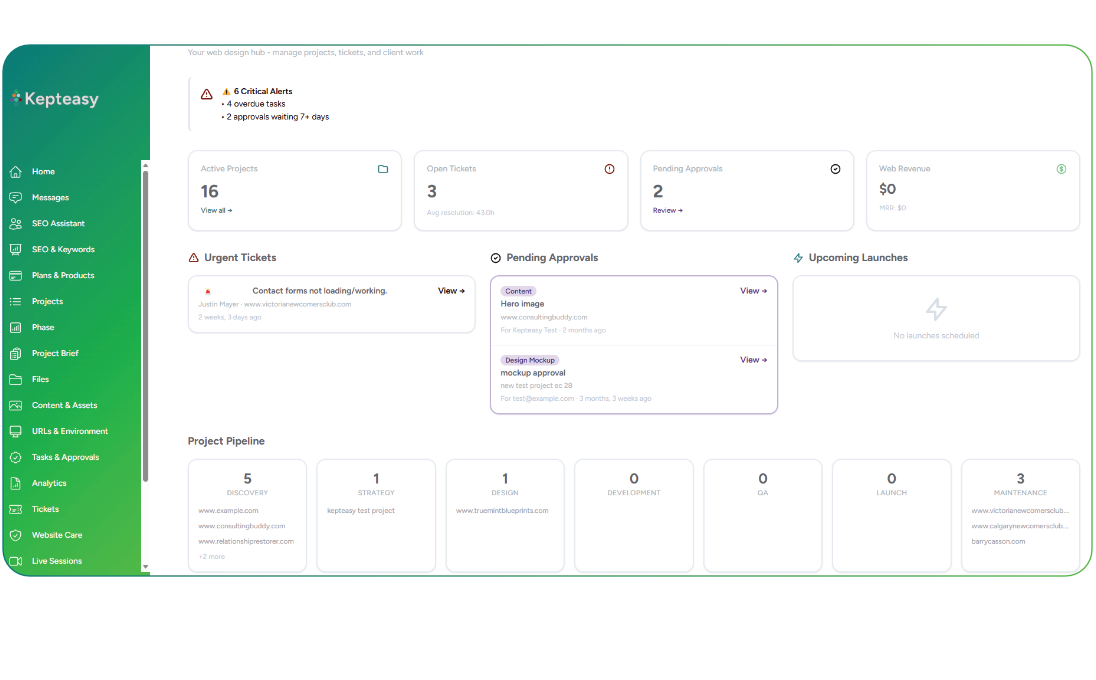The width and height of the screenshot is (1096, 680).
Task: Click the SEO Assistant people icon
Action: [15, 224]
